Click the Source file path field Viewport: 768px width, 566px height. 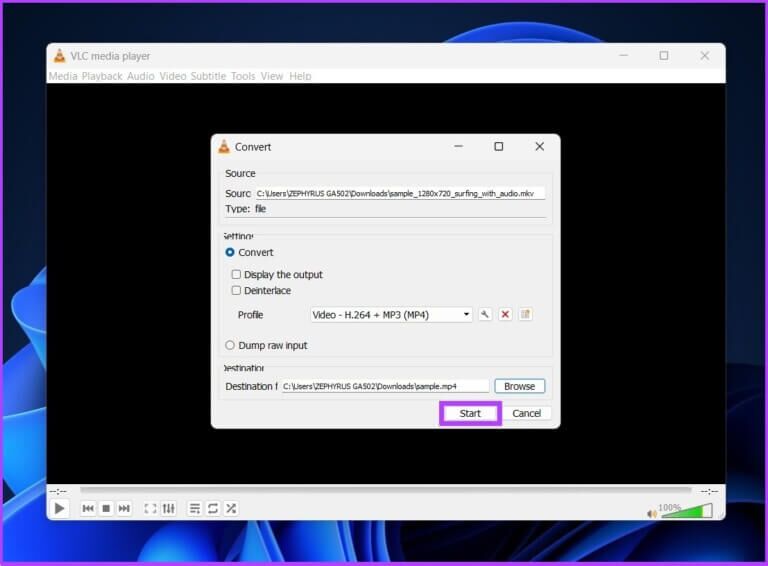400,193
